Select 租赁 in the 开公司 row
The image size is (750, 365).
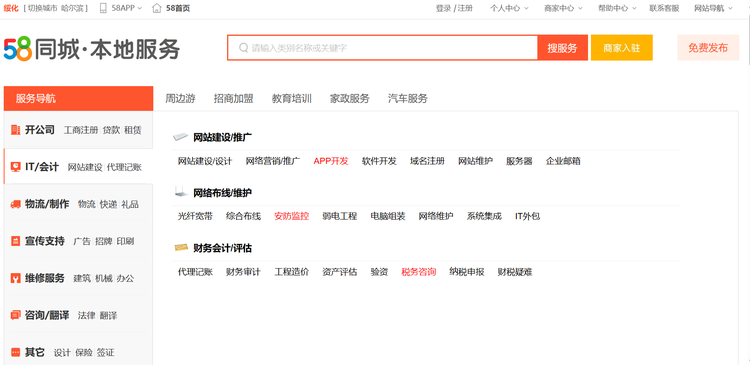tap(133, 130)
